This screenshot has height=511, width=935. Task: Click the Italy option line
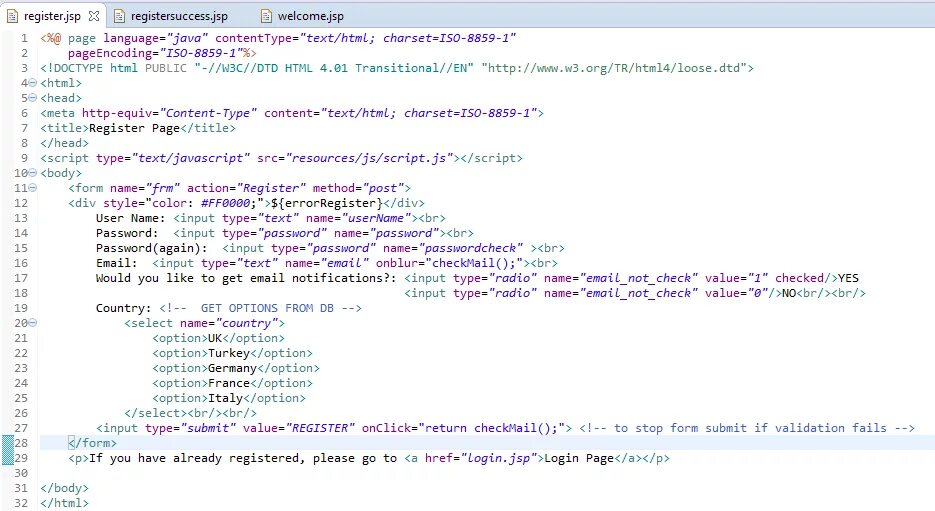[228, 398]
